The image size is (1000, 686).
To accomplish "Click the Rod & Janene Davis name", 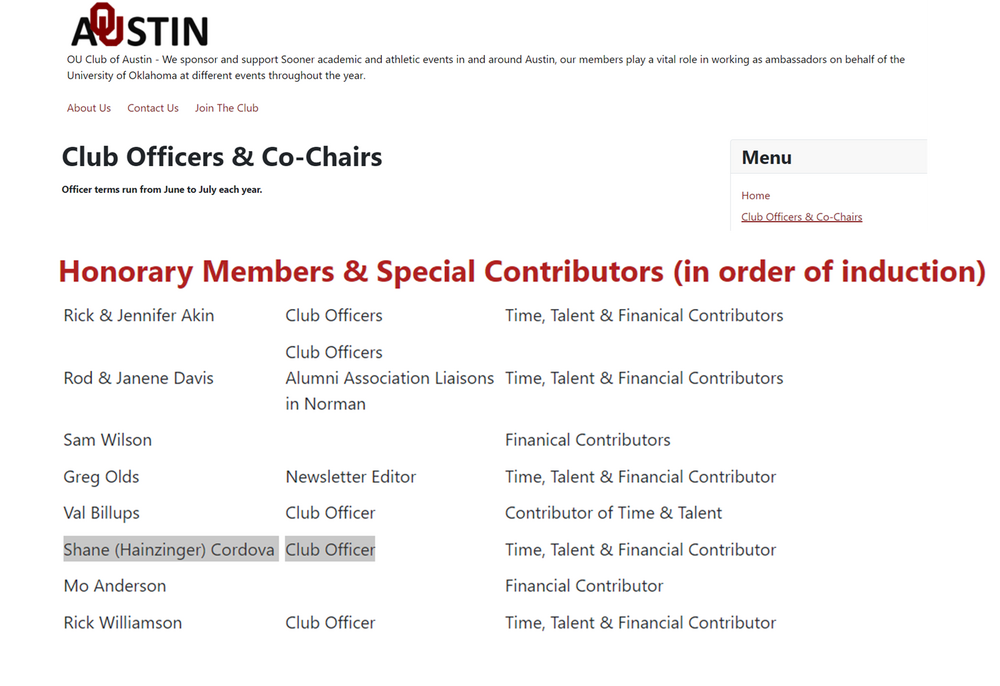I will click(138, 378).
